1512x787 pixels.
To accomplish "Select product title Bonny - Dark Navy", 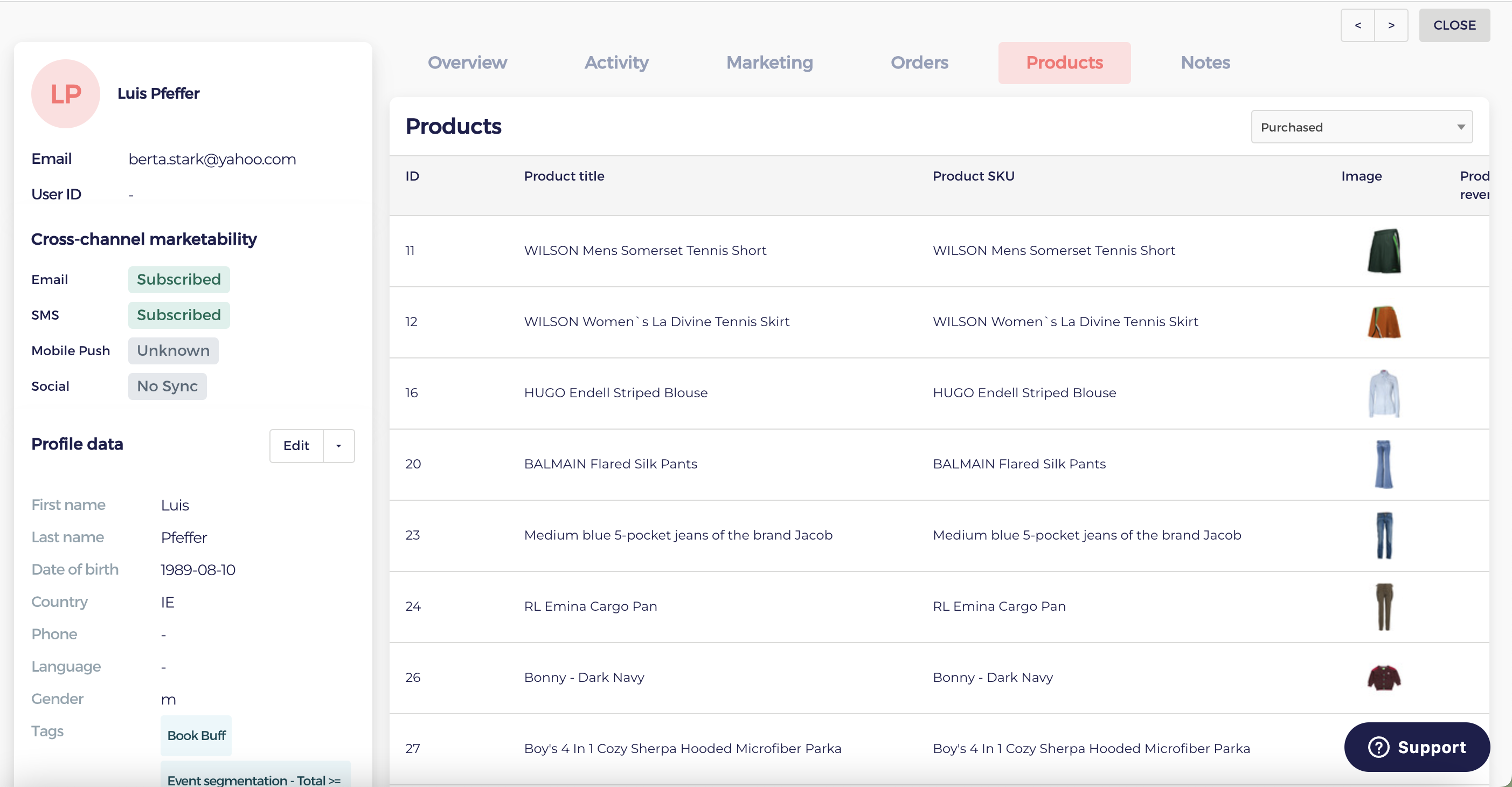I will click(x=584, y=677).
